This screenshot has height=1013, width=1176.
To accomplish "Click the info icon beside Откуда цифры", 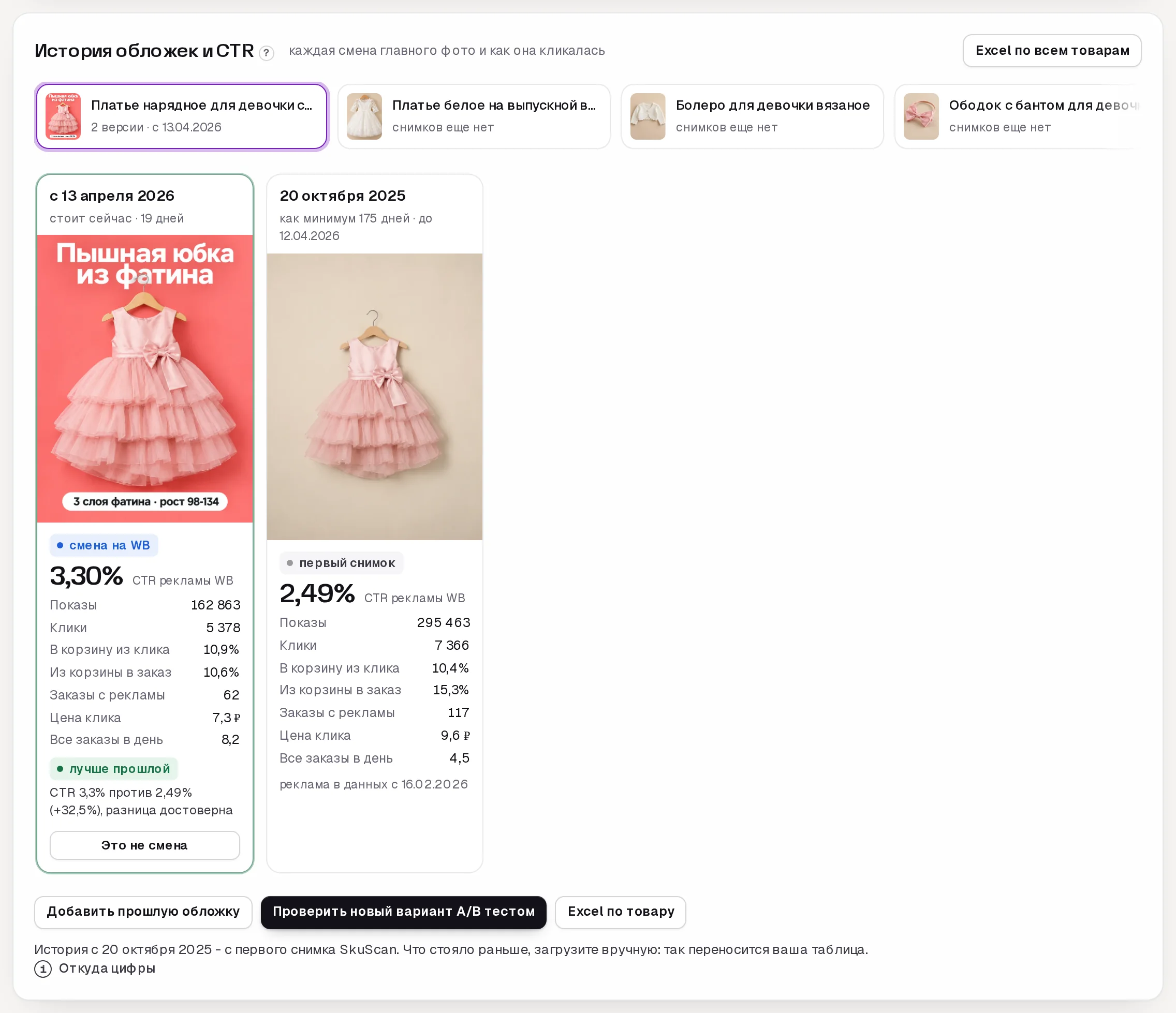I will pyautogui.click(x=43, y=969).
